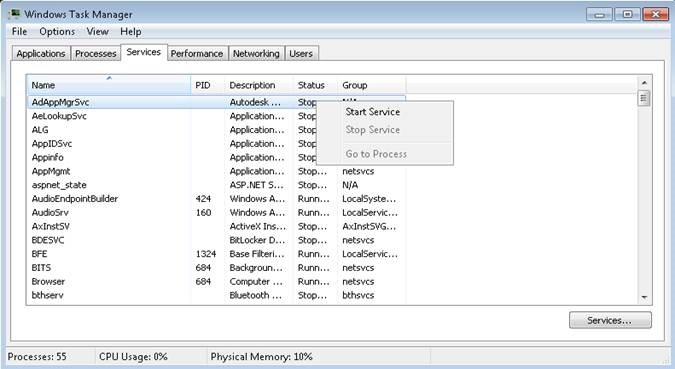Switch to the Users tab
Screen dimensions: 675x369
tap(301, 53)
